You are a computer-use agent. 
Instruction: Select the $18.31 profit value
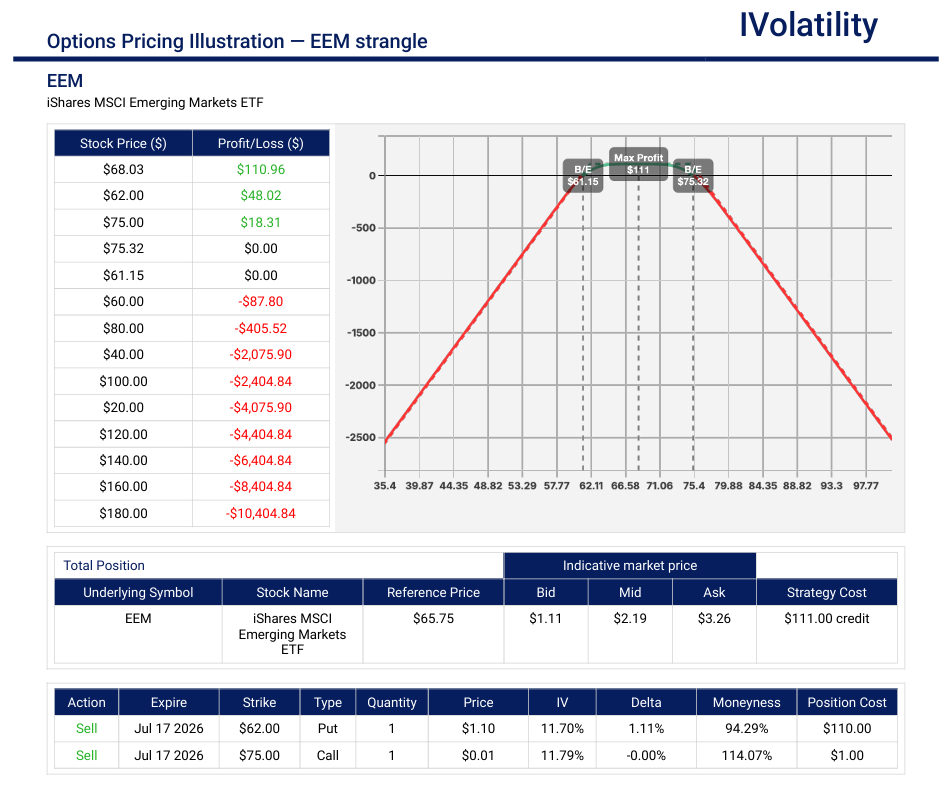click(x=261, y=222)
